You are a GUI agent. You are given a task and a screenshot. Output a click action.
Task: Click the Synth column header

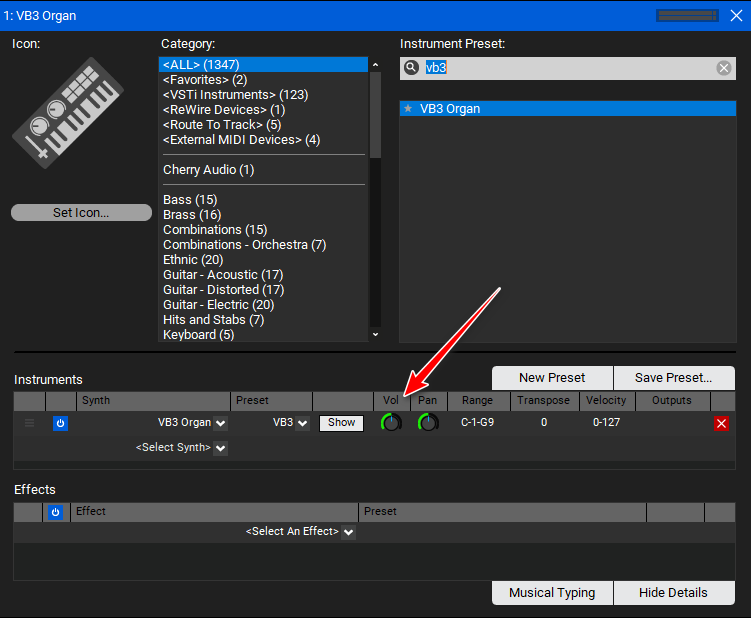153,401
